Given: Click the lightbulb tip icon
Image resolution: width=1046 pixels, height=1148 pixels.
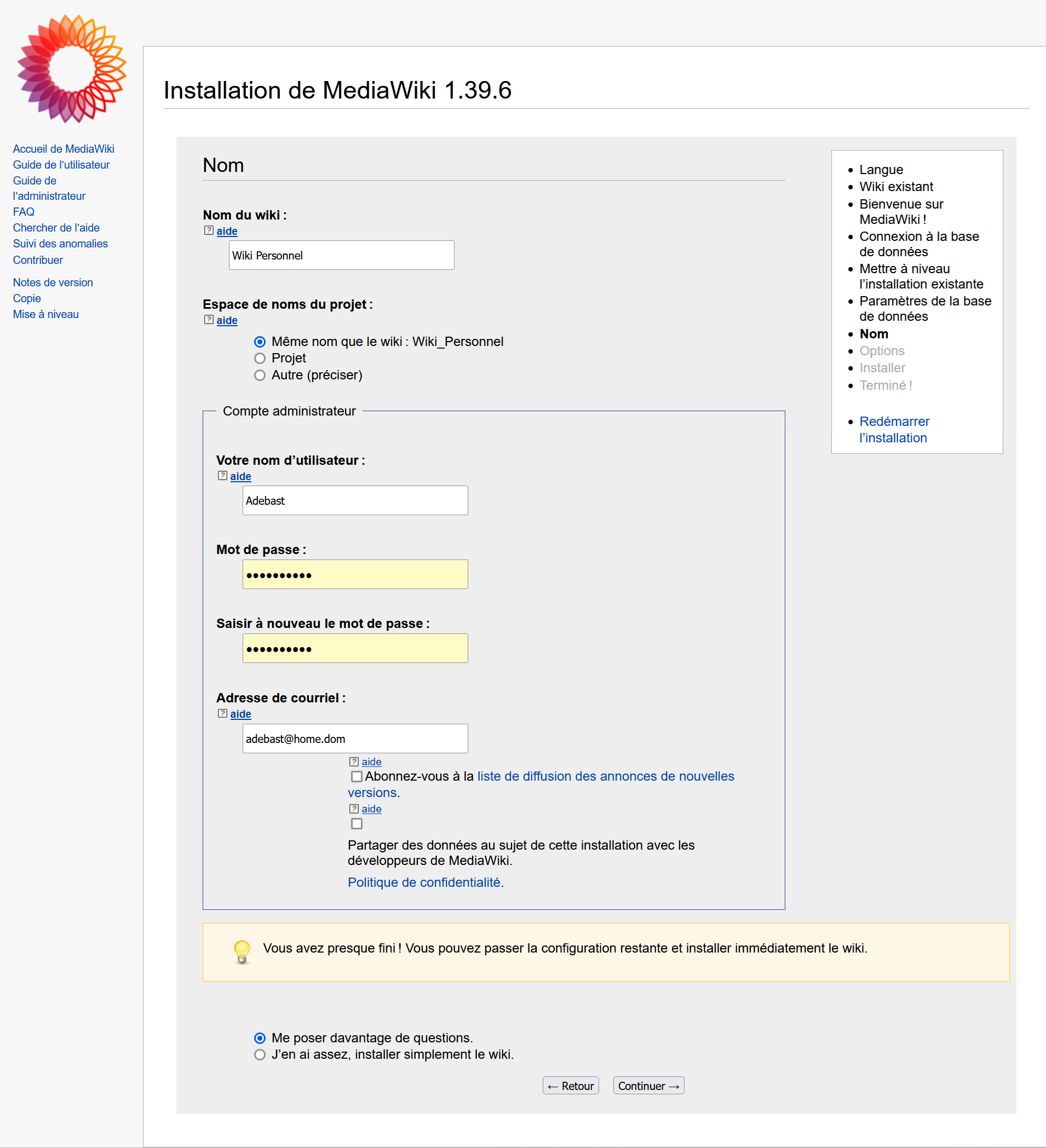Looking at the screenshot, I should point(242,951).
